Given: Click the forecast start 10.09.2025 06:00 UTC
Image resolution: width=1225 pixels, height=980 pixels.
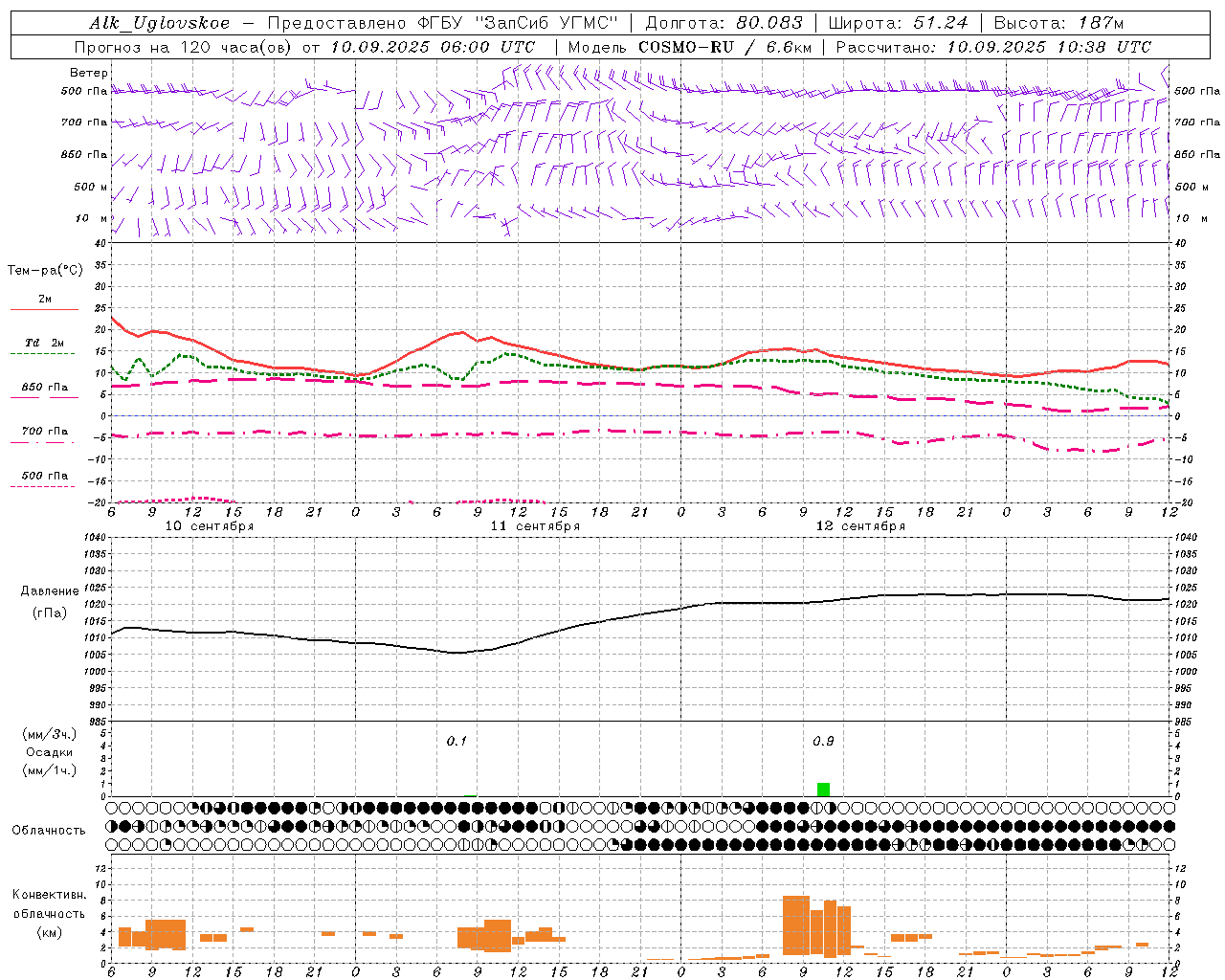Looking at the screenshot, I should tap(433, 47).
